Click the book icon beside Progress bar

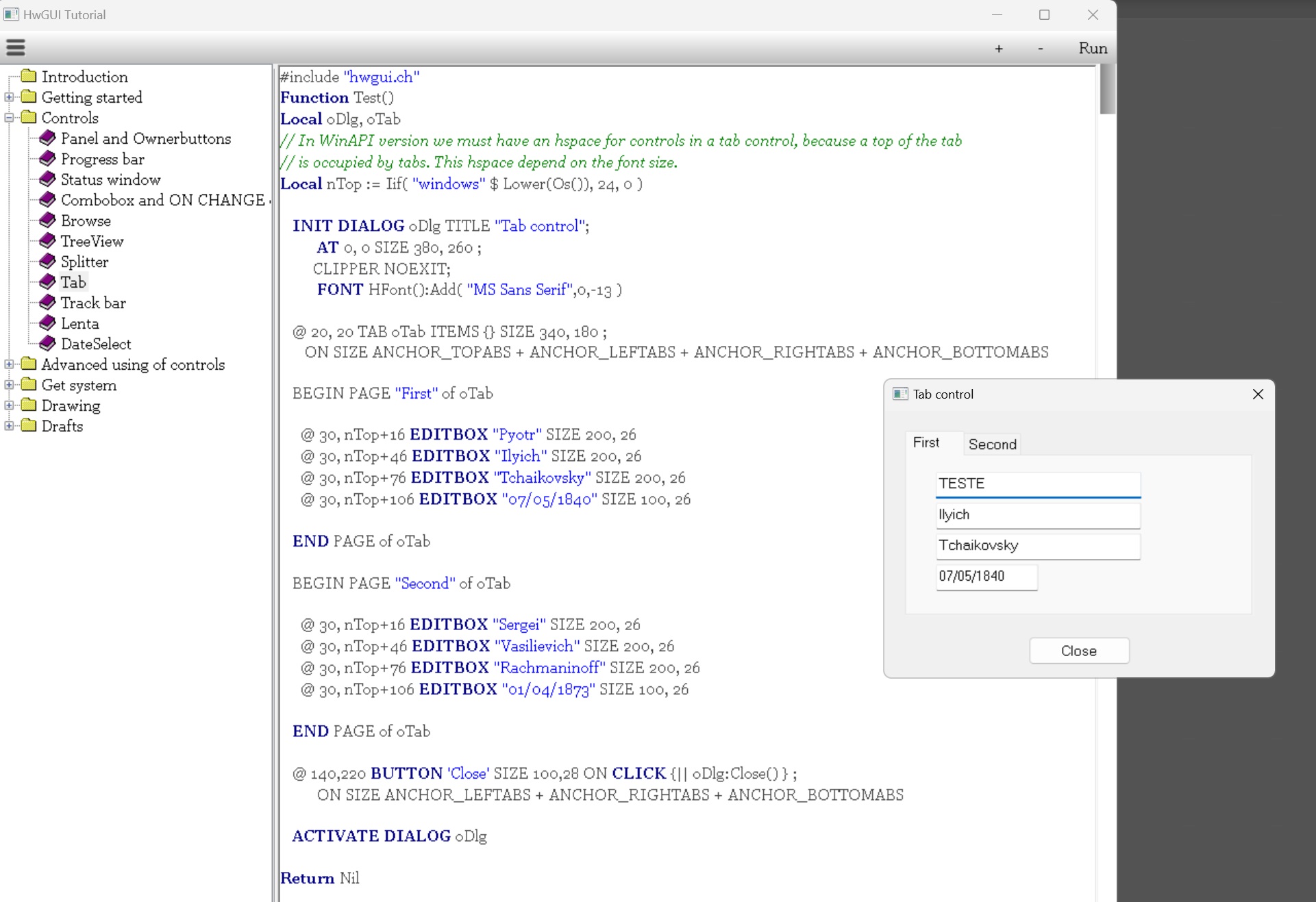[x=47, y=159]
